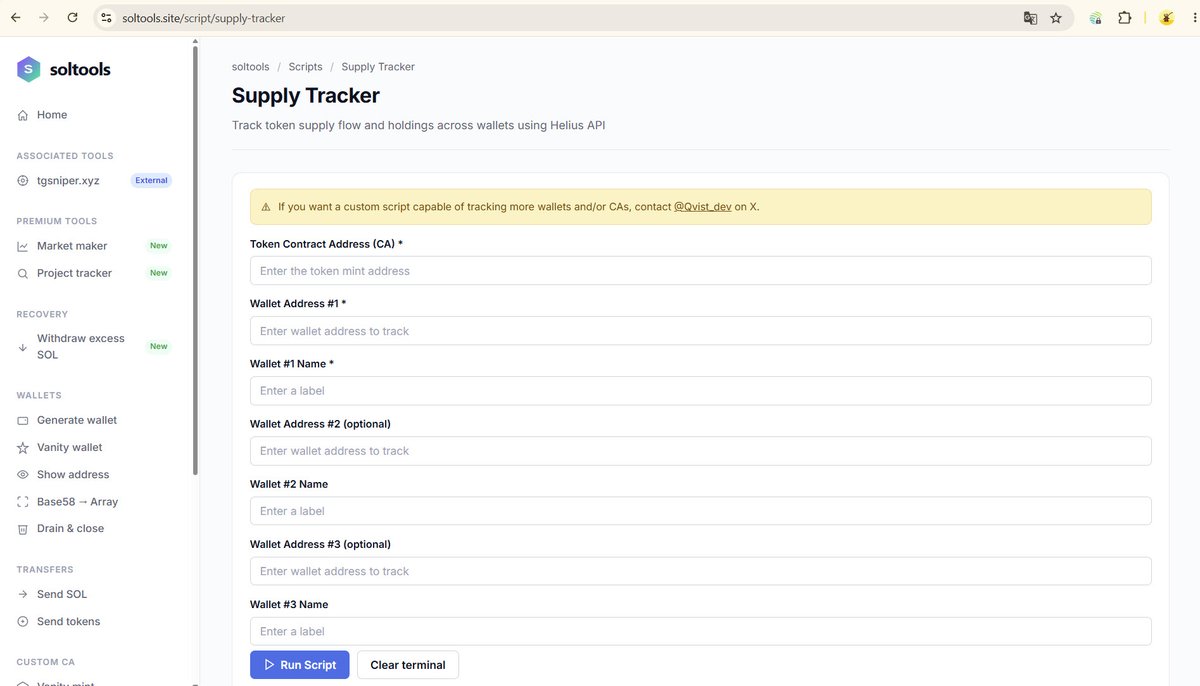
Task: Click the Send tokens plus-circle icon
Action: [x=23, y=622]
